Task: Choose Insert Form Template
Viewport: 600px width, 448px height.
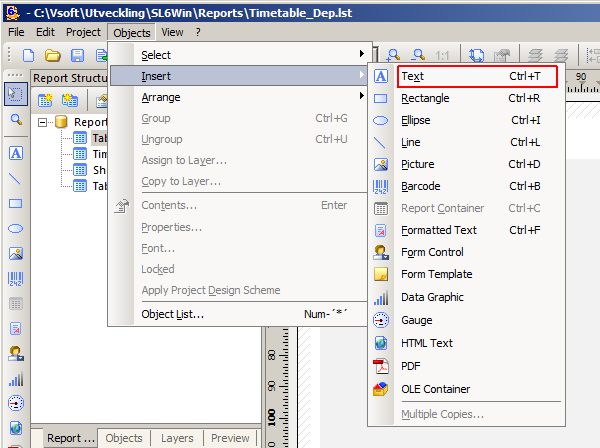Action: pyautogui.click(x=466, y=274)
